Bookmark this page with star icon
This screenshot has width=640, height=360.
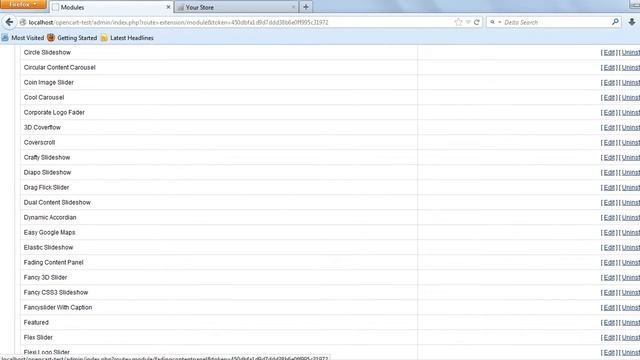click(458, 22)
